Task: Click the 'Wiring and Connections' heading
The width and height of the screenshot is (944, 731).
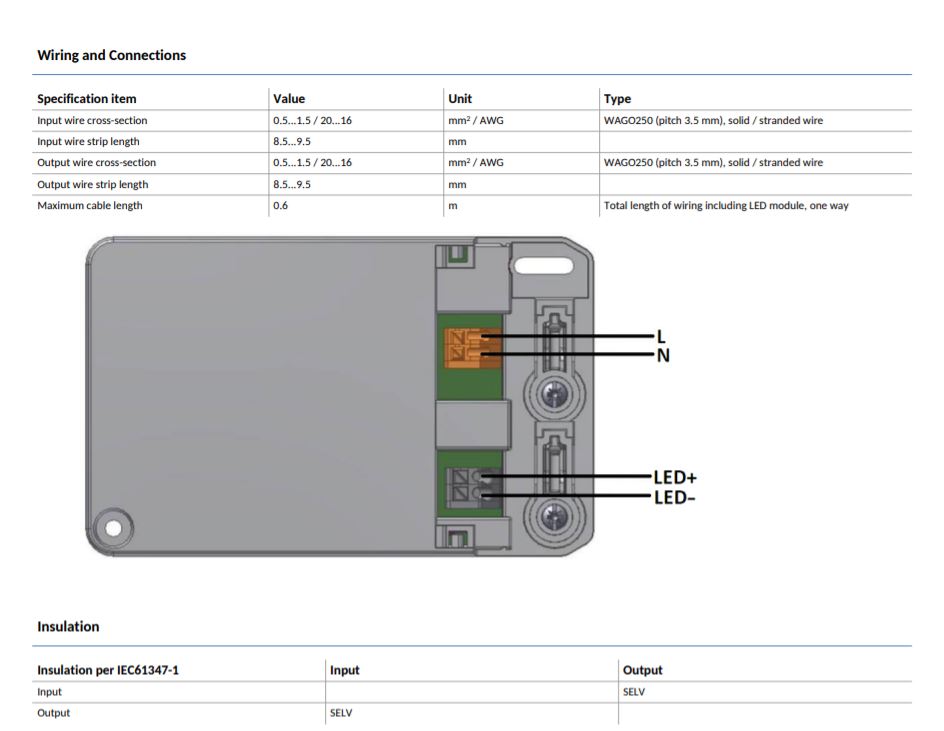Action: tap(111, 55)
